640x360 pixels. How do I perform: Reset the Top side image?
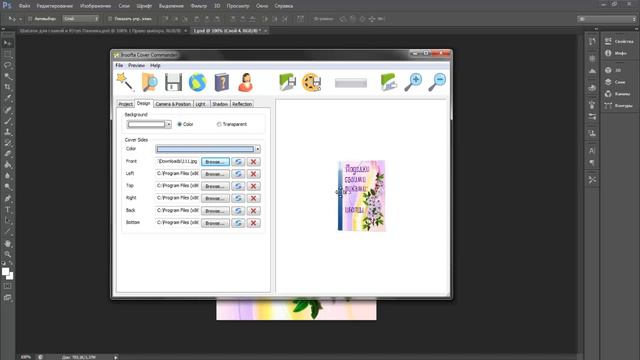pyautogui.click(x=238, y=186)
